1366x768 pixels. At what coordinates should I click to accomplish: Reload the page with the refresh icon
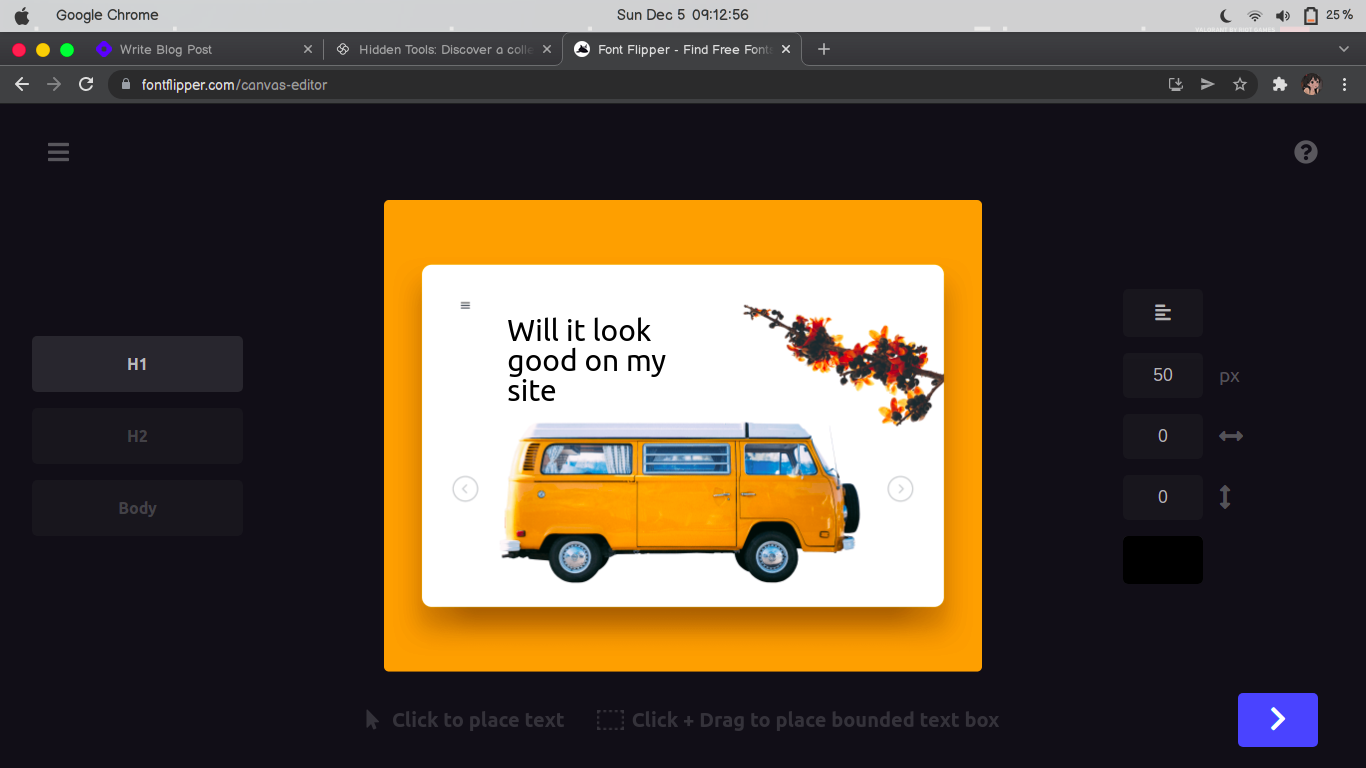click(x=86, y=85)
